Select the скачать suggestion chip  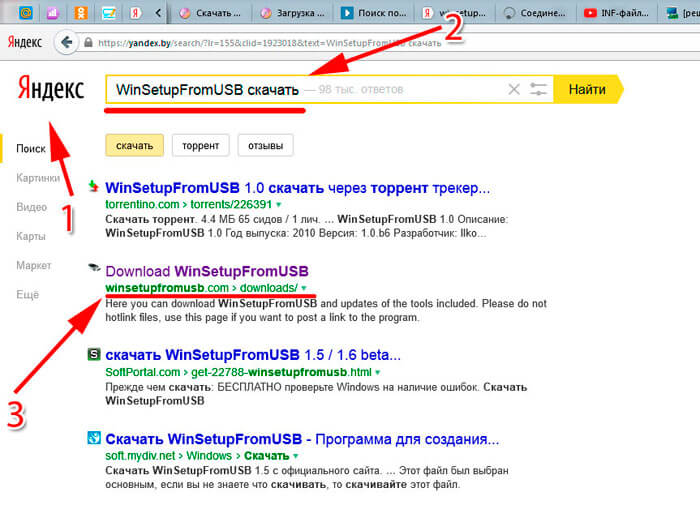tap(134, 146)
